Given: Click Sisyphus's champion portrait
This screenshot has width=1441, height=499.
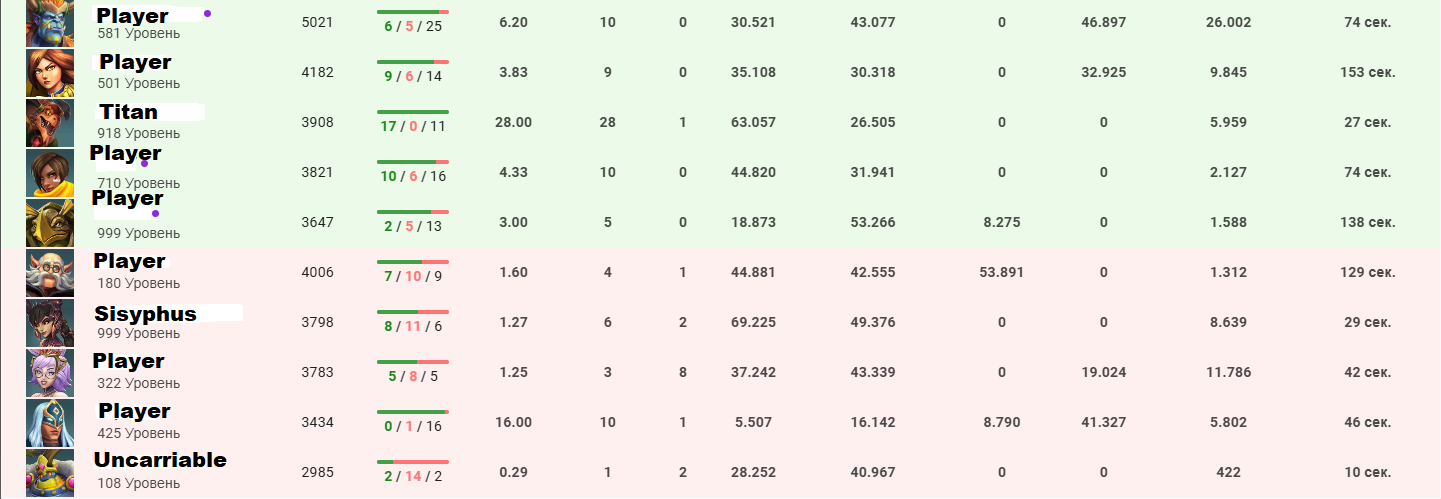Looking at the screenshot, I should [50, 323].
